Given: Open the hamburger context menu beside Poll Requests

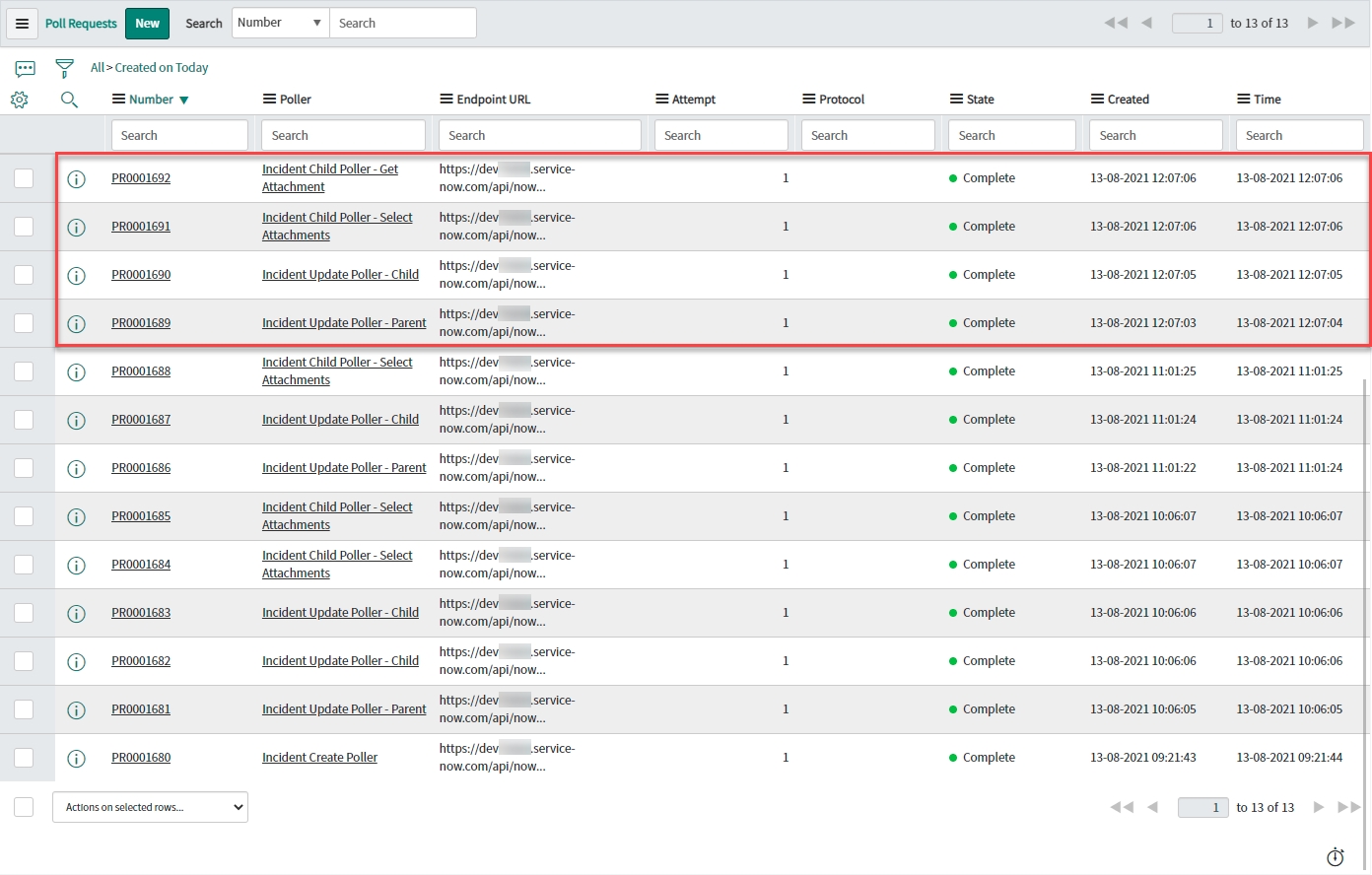Looking at the screenshot, I should [22, 24].
